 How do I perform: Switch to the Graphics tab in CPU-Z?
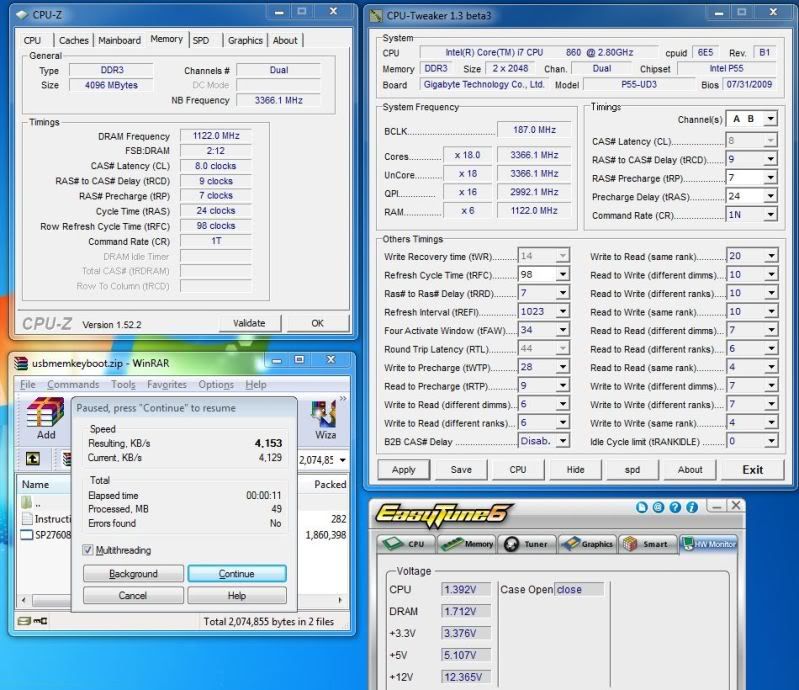[245, 40]
